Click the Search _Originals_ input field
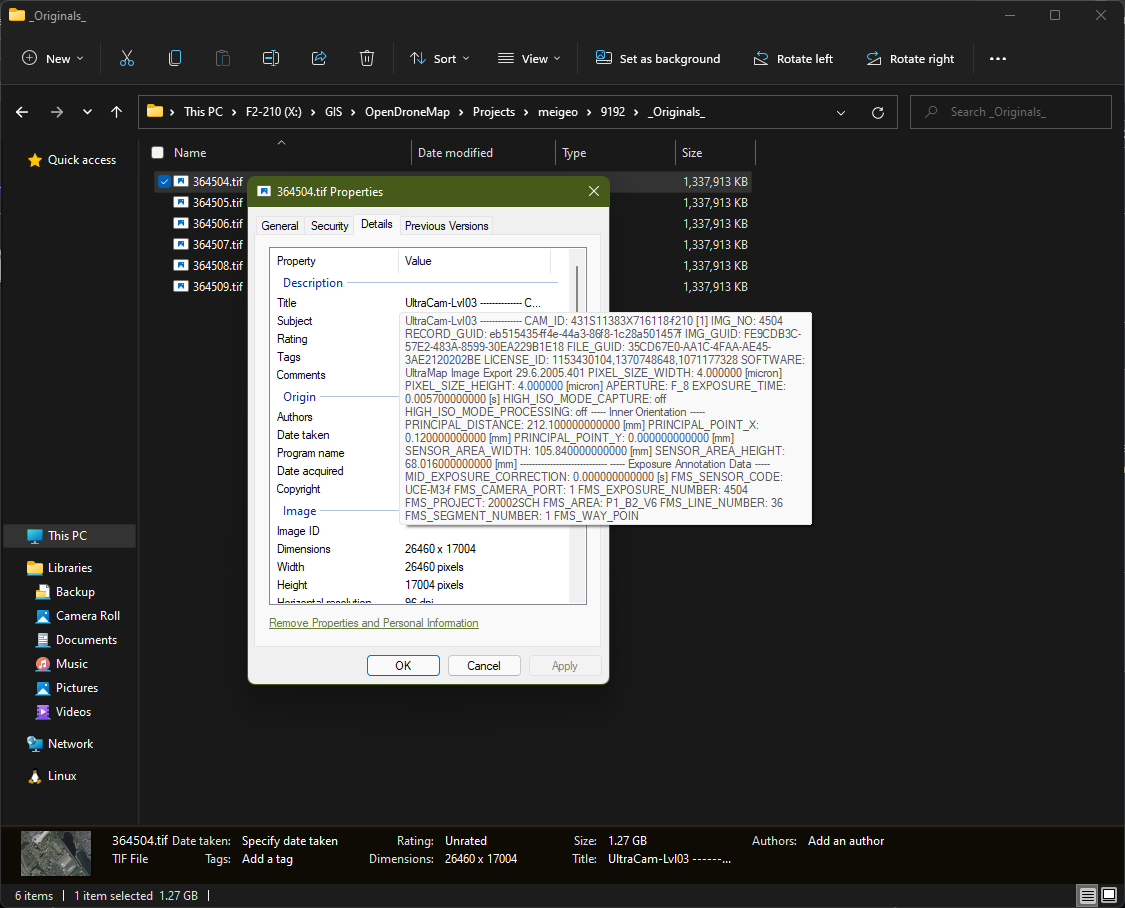1125x908 pixels. [x=1010, y=112]
